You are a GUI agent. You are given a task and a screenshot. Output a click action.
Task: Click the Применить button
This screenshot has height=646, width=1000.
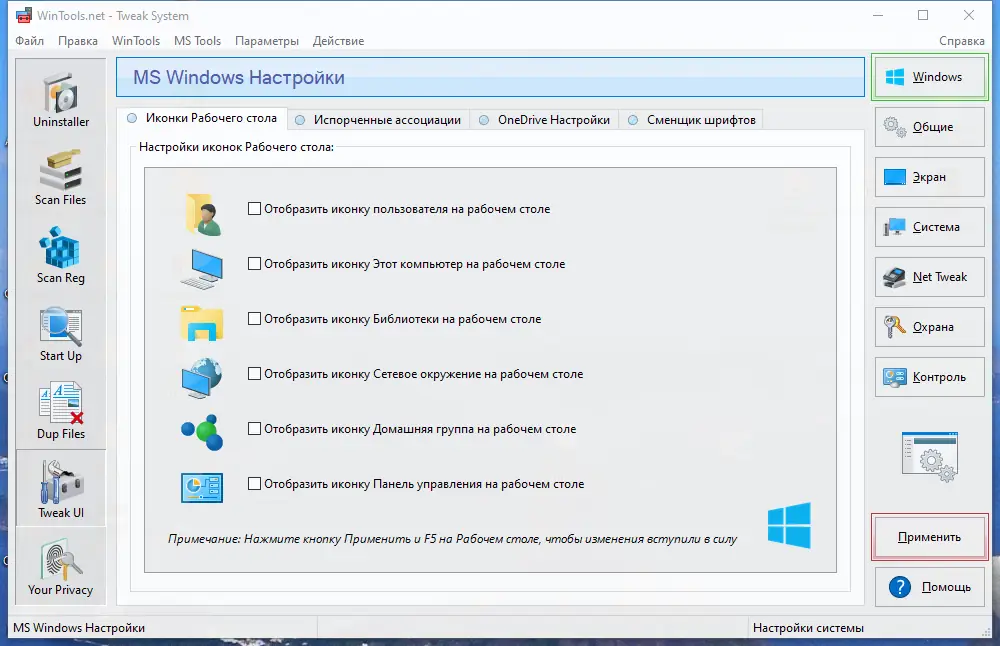(929, 537)
